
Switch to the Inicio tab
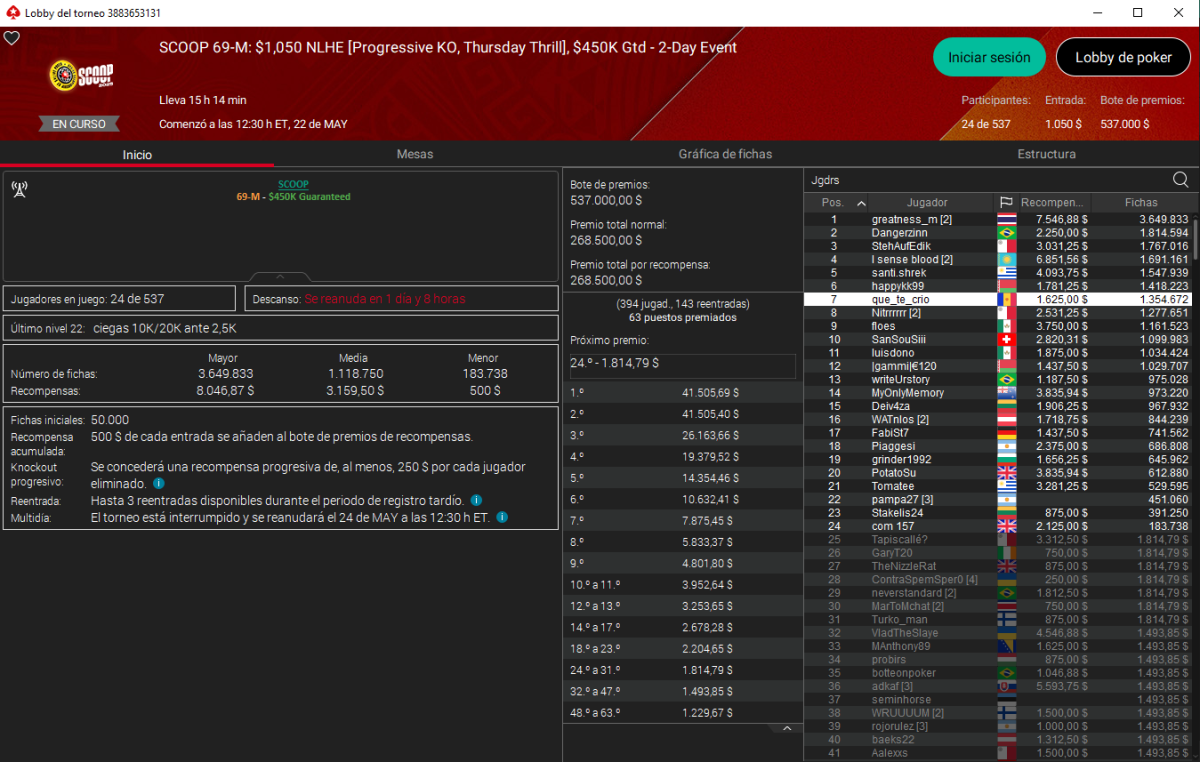[137, 154]
